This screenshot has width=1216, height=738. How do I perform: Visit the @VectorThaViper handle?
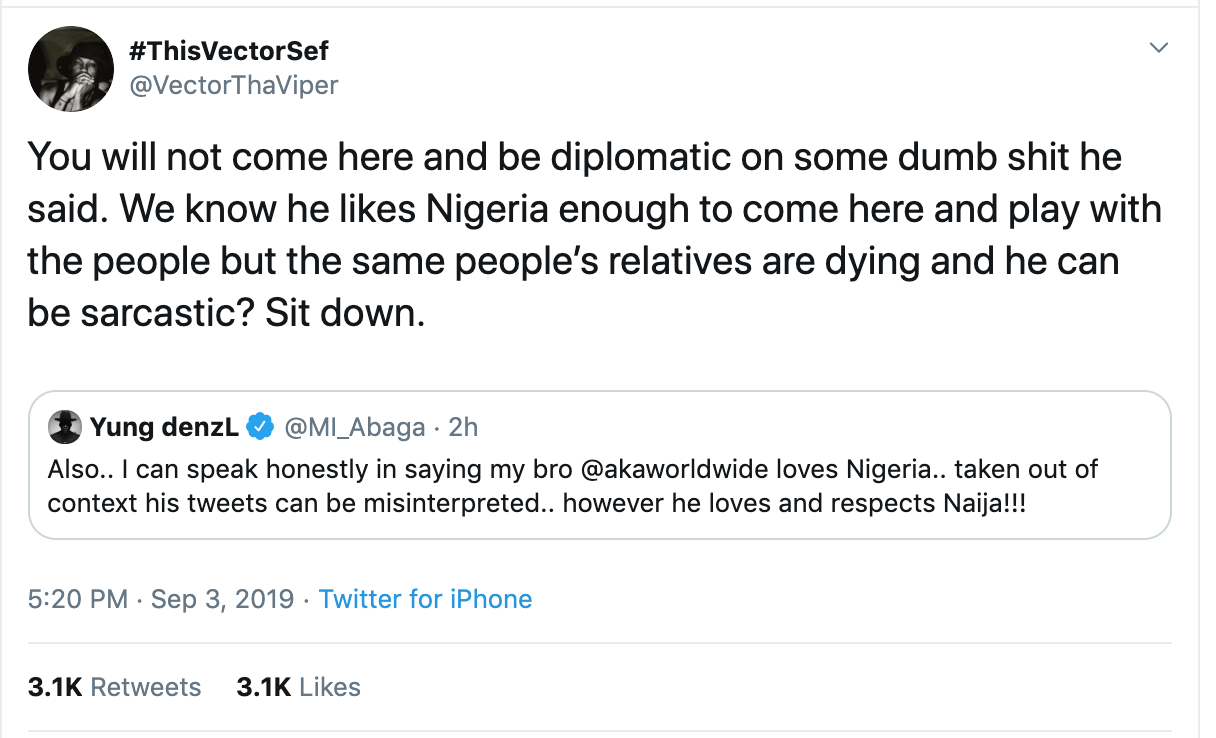tap(233, 85)
